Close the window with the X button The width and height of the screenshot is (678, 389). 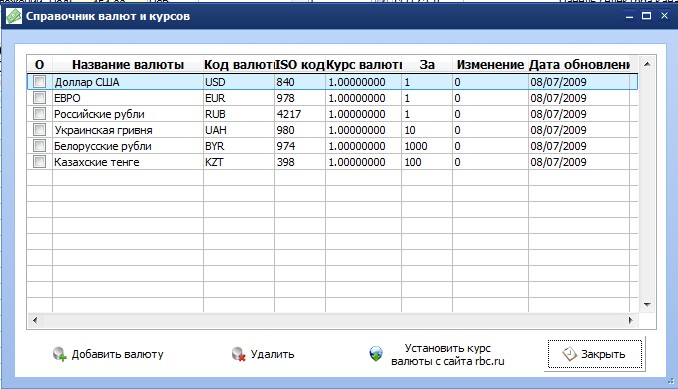[665, 16]
